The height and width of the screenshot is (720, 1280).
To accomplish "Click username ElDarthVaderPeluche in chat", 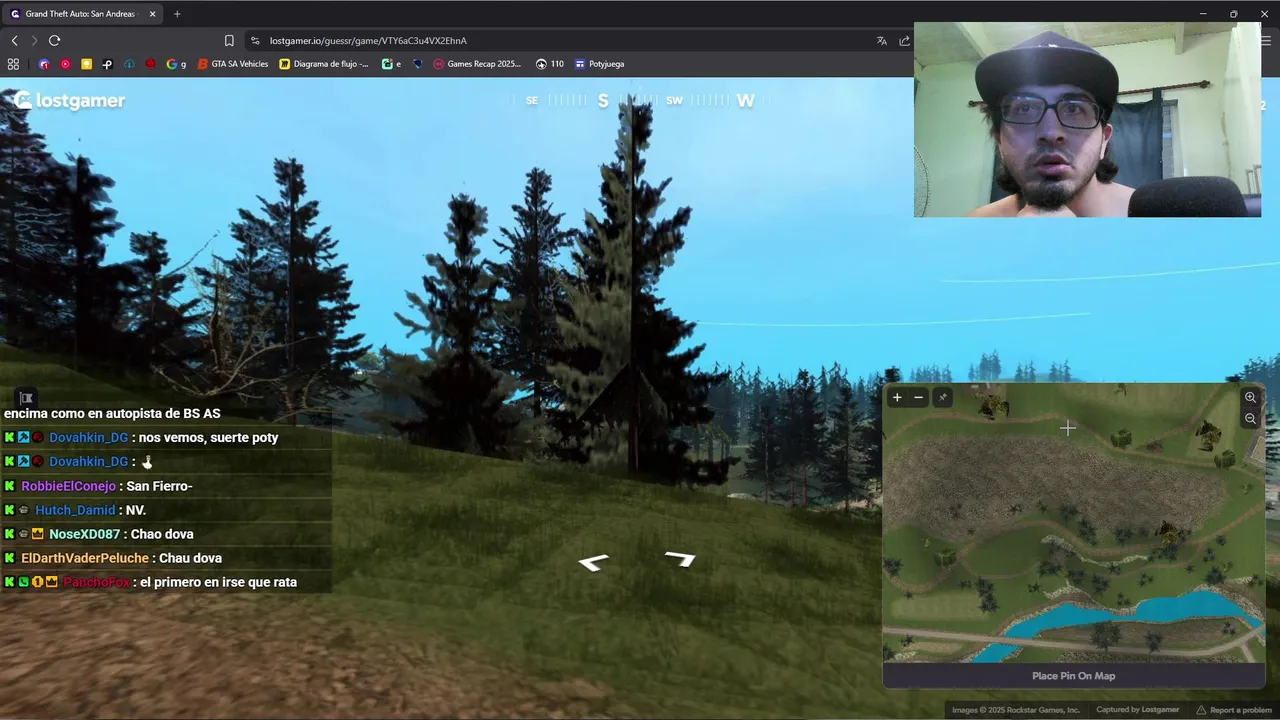I will pyautogui.click(x=85, y=558).
